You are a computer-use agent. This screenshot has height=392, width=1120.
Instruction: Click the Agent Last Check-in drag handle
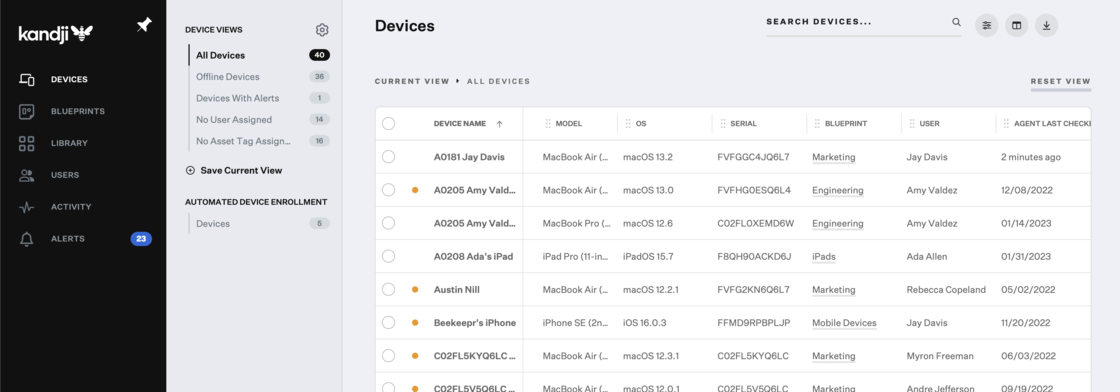(x=1006, y=124)
